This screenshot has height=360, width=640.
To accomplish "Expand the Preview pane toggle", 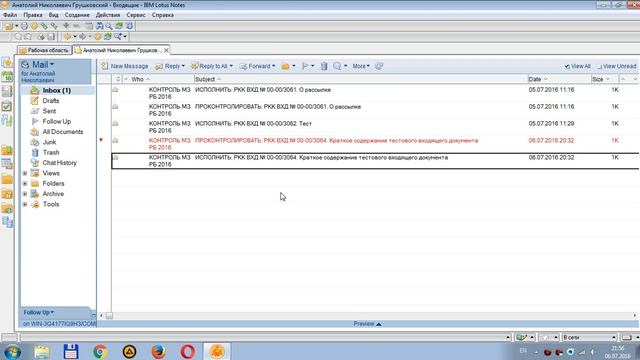I will (367, 324).
